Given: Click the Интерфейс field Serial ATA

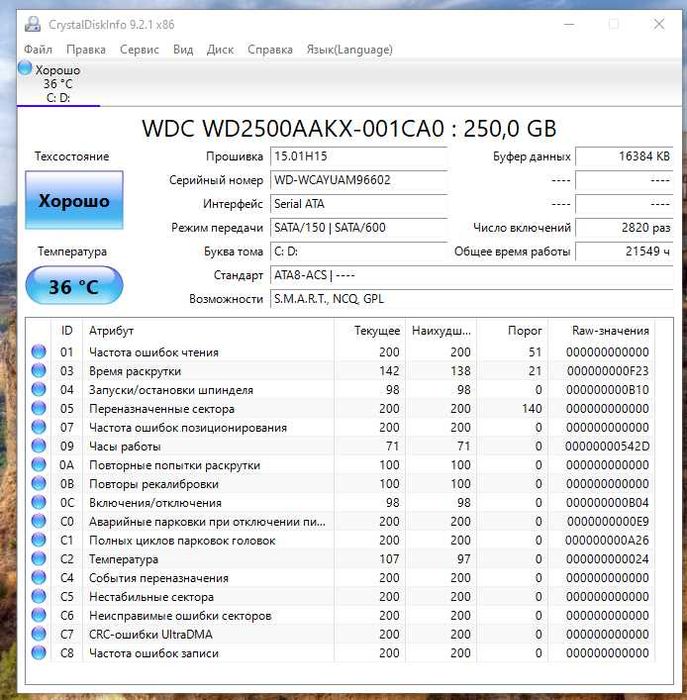Looking at the screenshot, I should (x=358, y=204).
